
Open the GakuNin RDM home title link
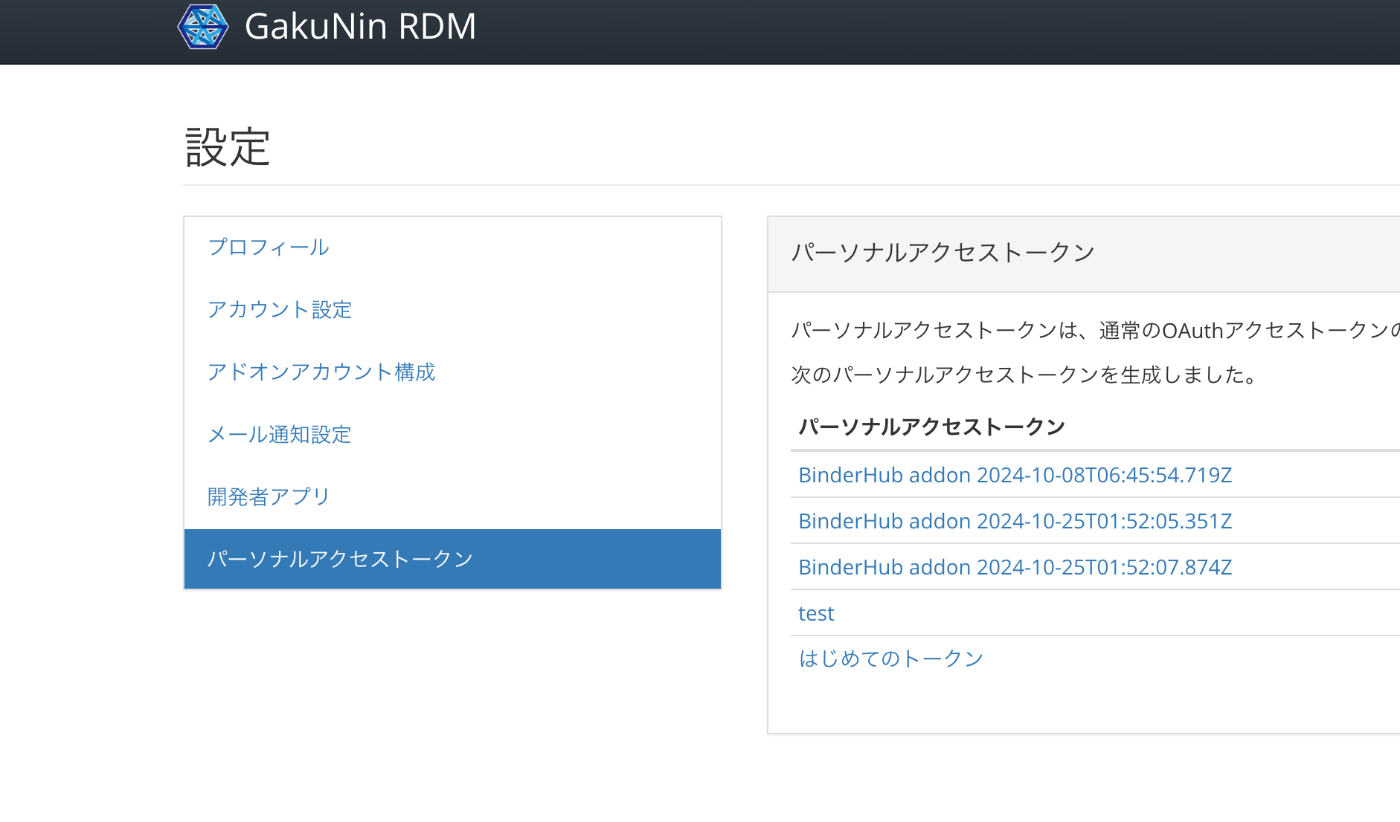point(360,27)
